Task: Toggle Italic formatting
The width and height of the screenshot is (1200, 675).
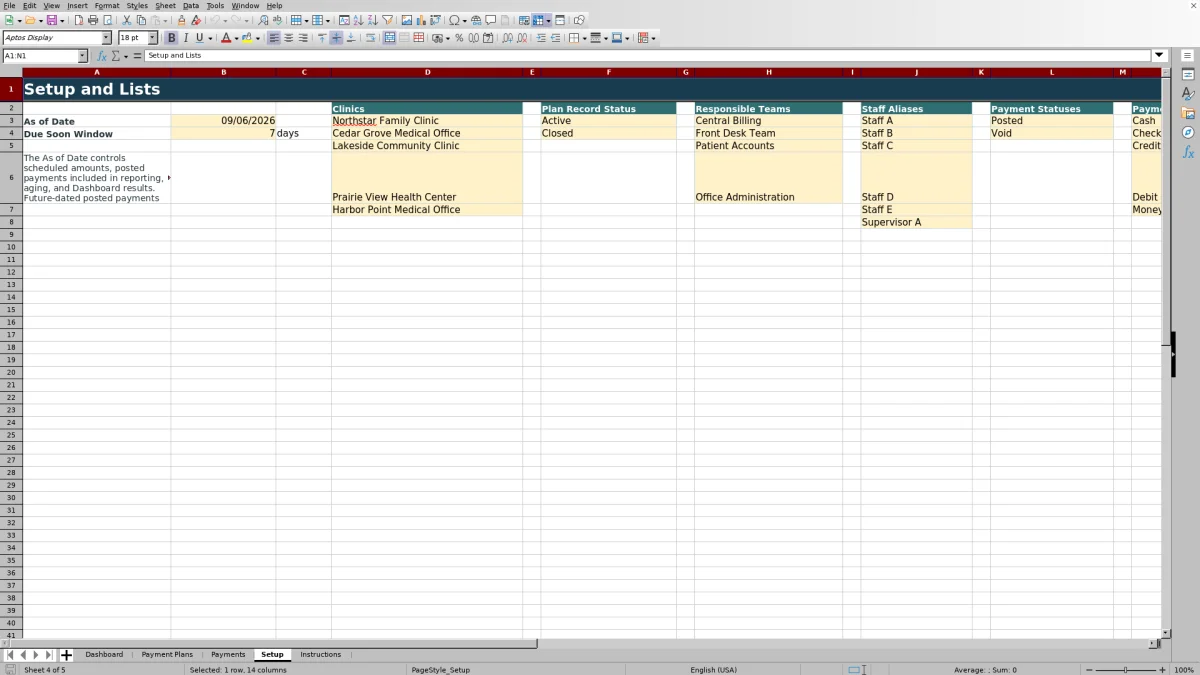Action: coord(185,38)
